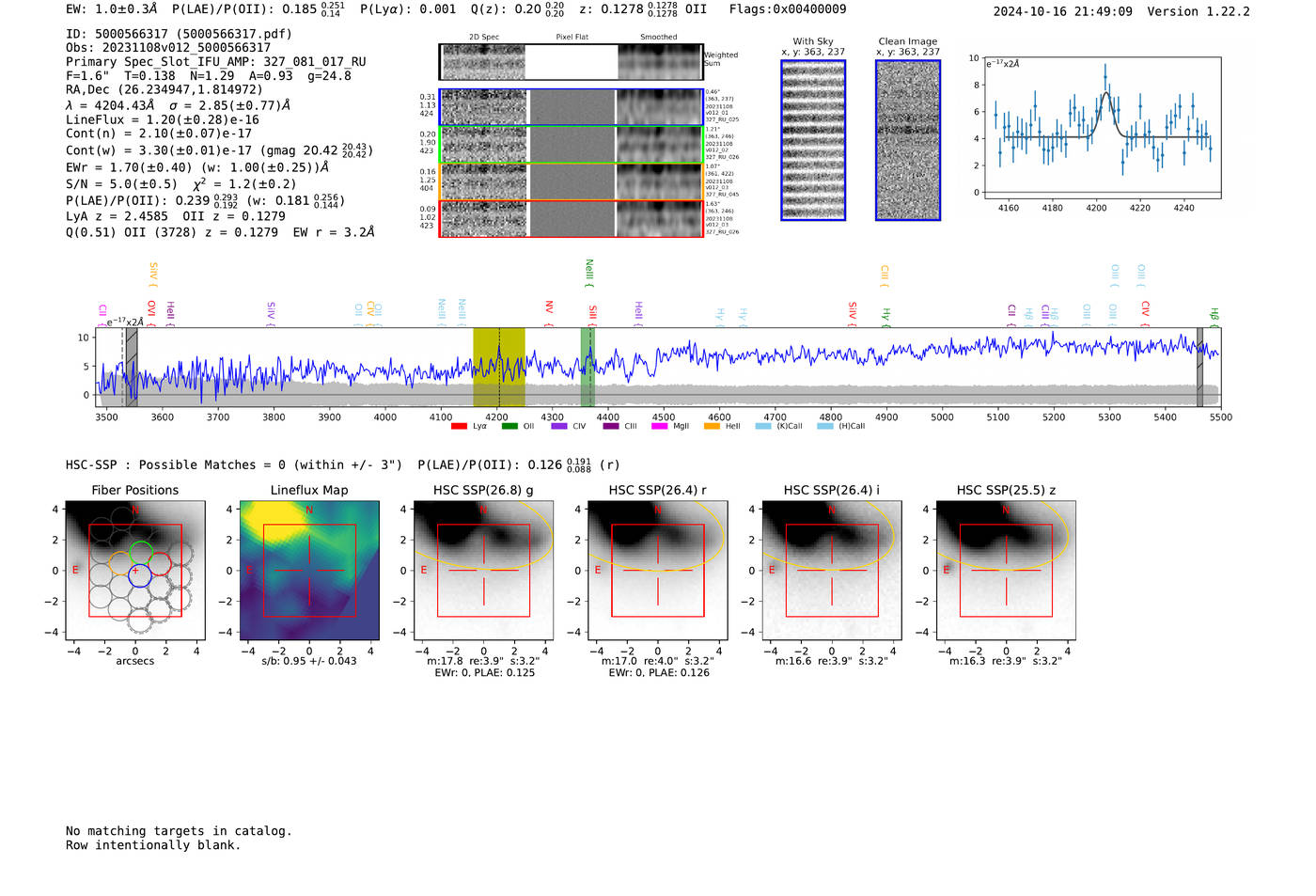1316x896 pixels.
Task: Select the red-outlined fiber spectrum row
Action: click(572, 219)
